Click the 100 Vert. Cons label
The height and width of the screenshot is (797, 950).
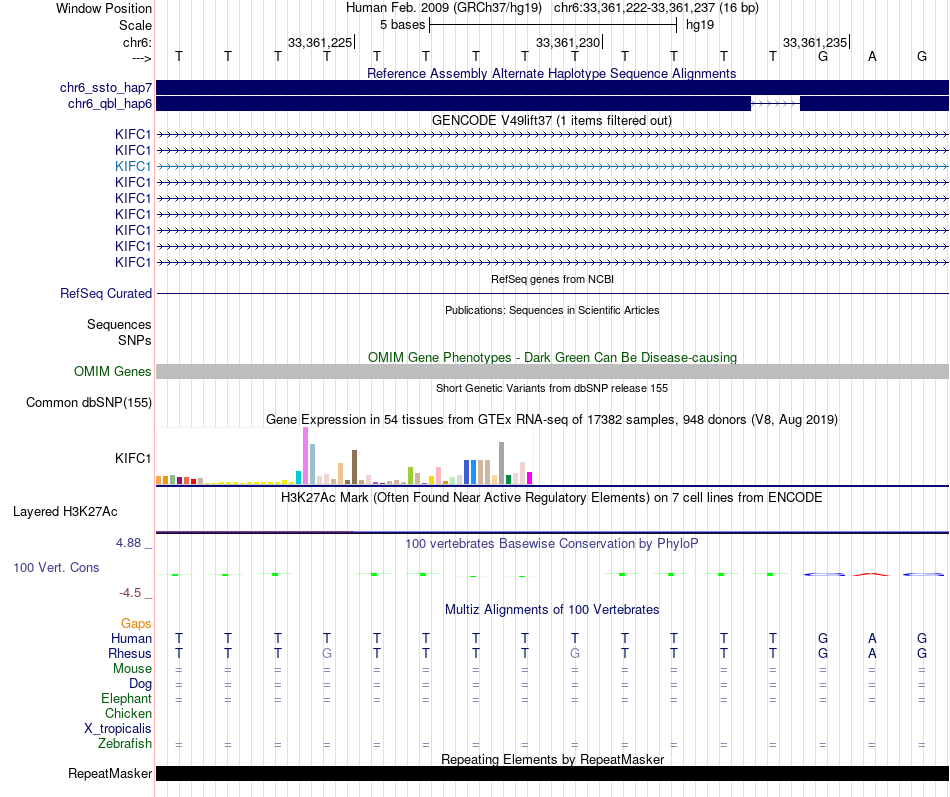(56, 567)
